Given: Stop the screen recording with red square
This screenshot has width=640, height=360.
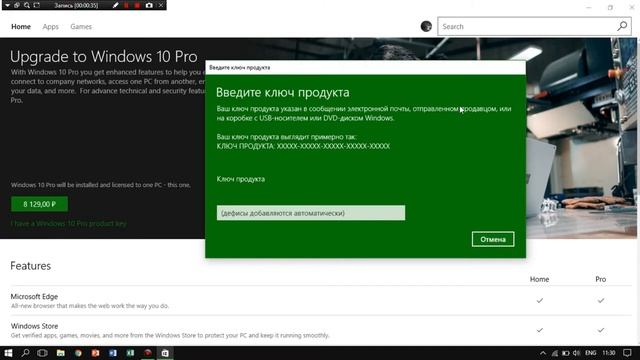Looking at the screenshot, I should (x=137, y=5).
